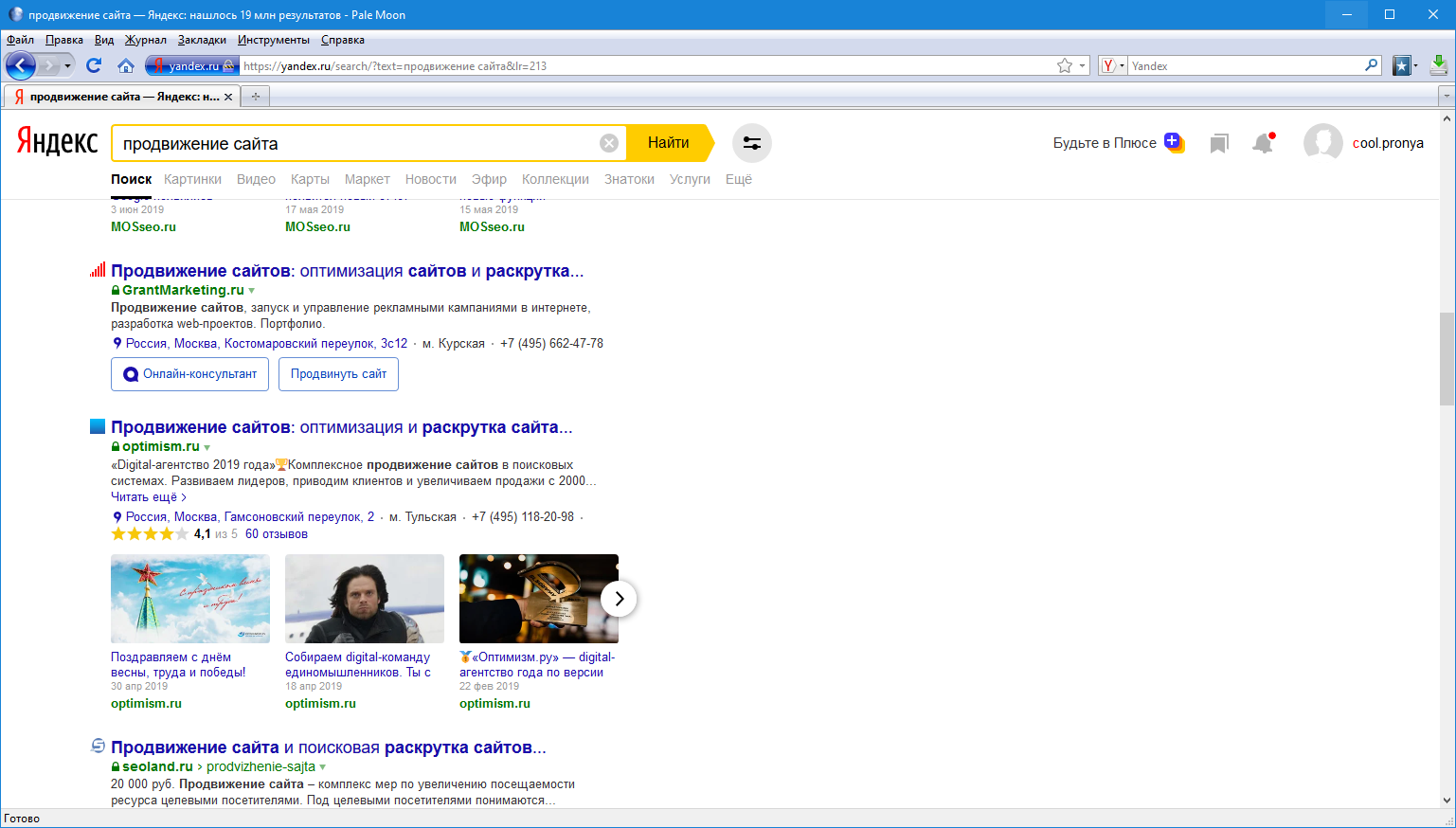Image resolution: width=1456 pixels, height=828 pixels.
Task: Open the '60 отзывов' reviews link
Action: (277, 534)
